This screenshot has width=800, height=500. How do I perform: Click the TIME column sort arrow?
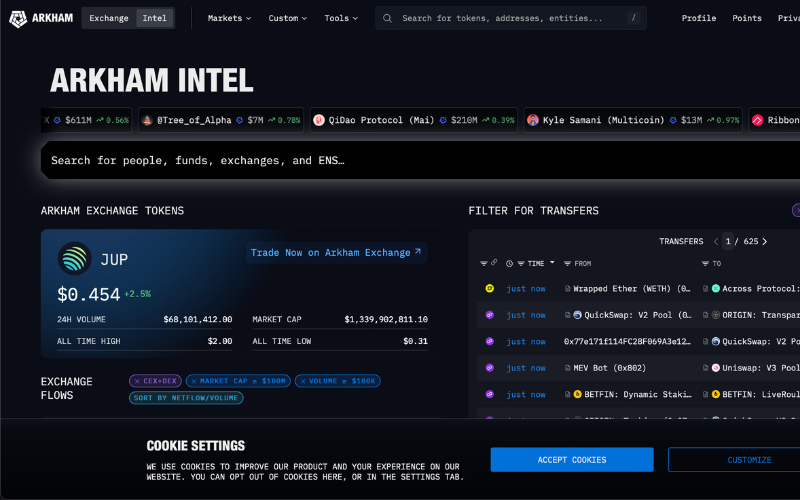(x=552, y=263)
